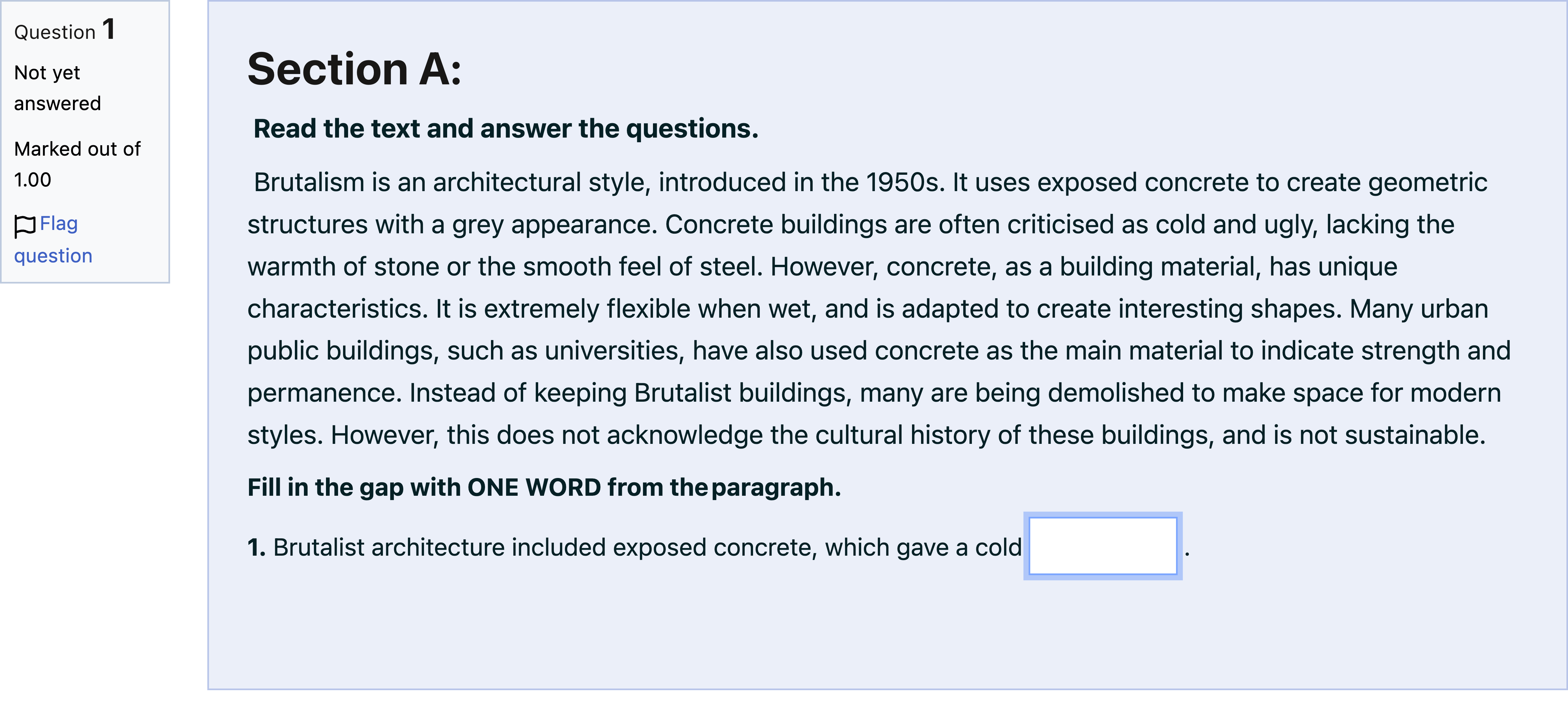The height and width of the screenshot is (716, 1568).
Task: Click the word characteristics in the passage
Action: pyautogui.click(x=337, y=309)
